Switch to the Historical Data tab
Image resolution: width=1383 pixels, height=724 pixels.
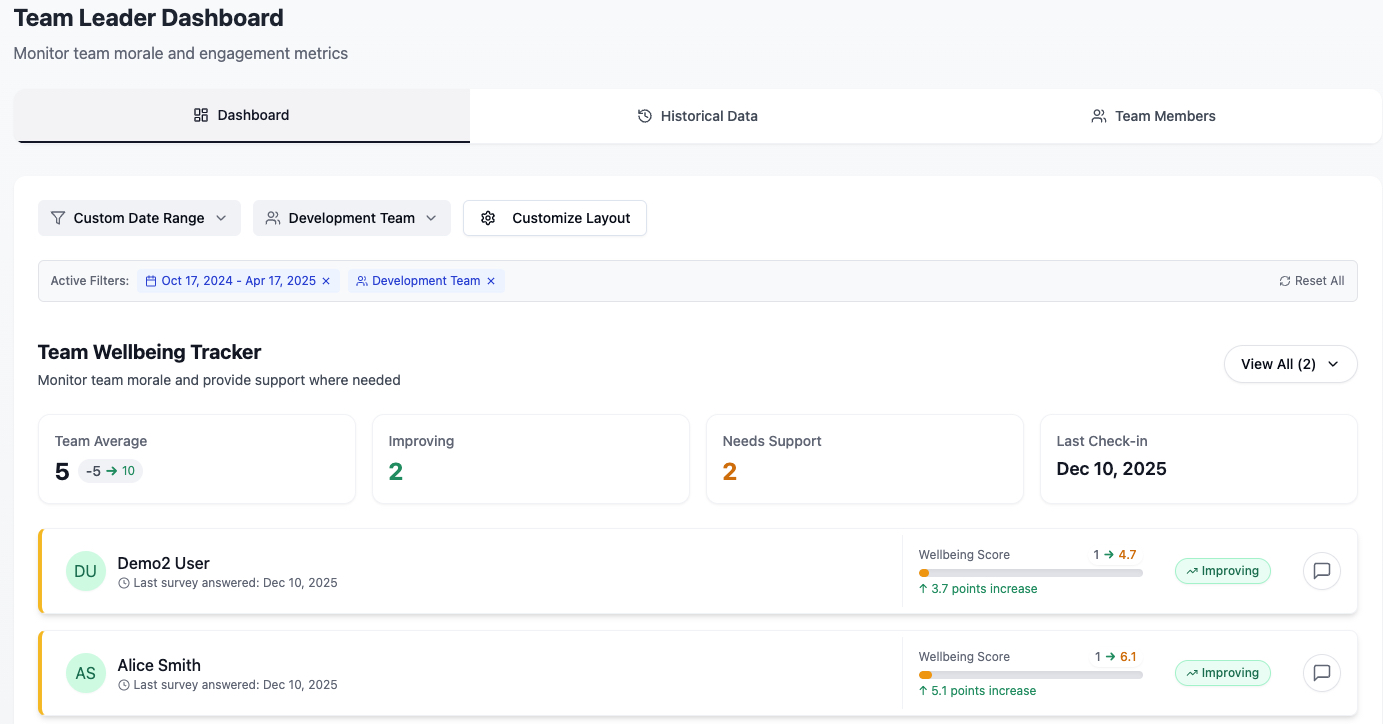tap(697, 116)
